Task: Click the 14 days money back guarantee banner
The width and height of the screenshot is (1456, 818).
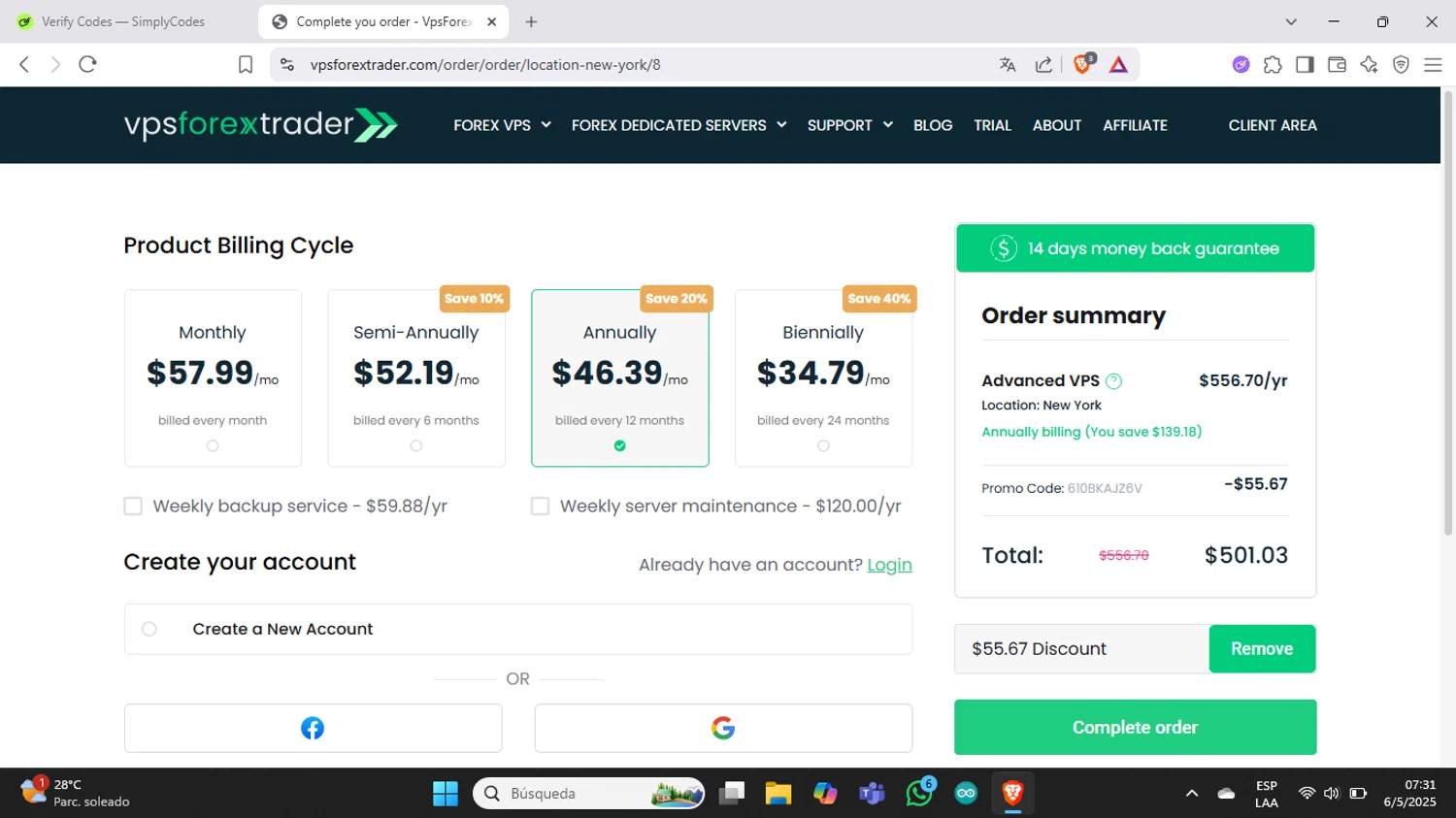Action: [x=1135, y=248]
